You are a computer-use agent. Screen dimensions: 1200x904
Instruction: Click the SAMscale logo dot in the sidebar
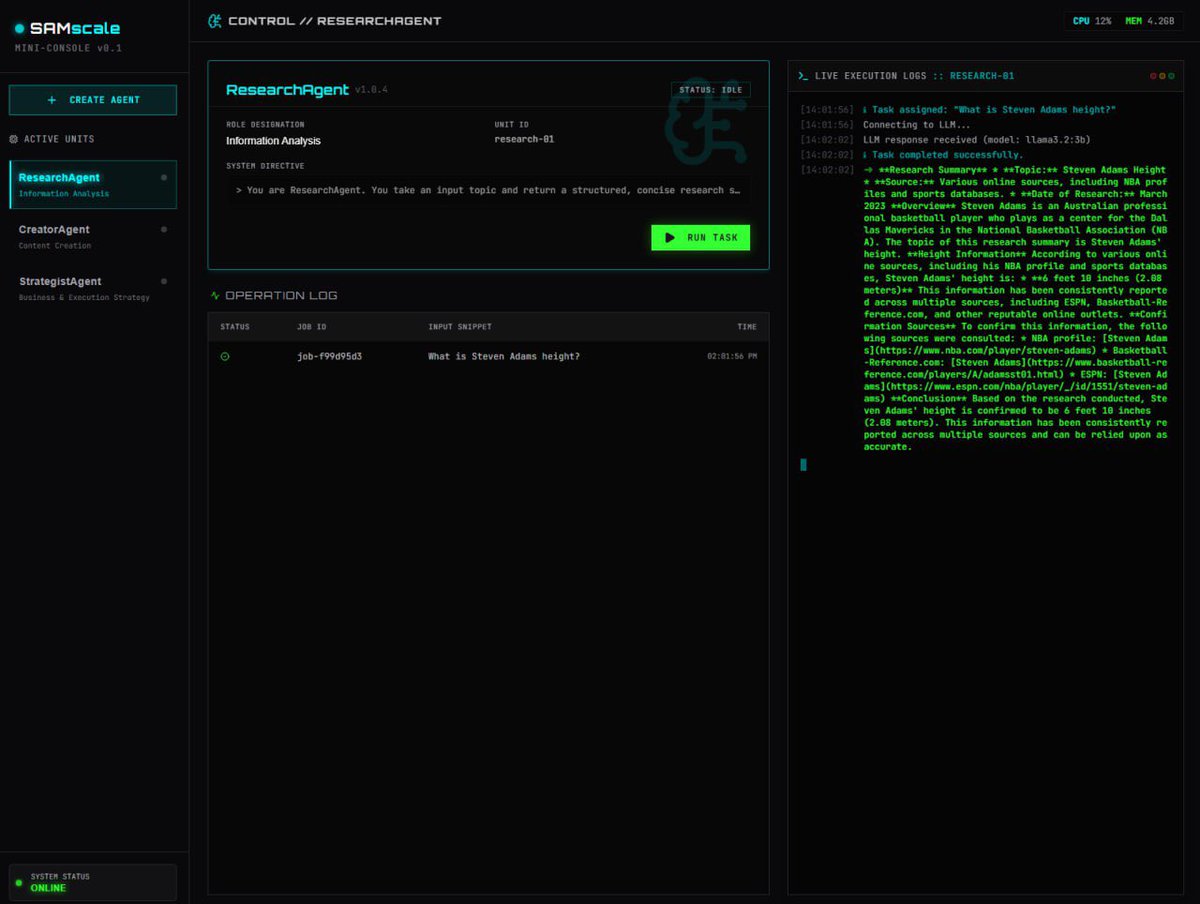[18, 28]
